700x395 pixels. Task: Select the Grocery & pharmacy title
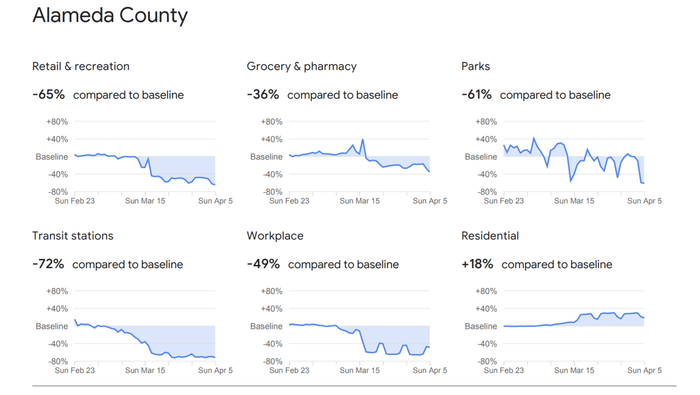[301, 67]
